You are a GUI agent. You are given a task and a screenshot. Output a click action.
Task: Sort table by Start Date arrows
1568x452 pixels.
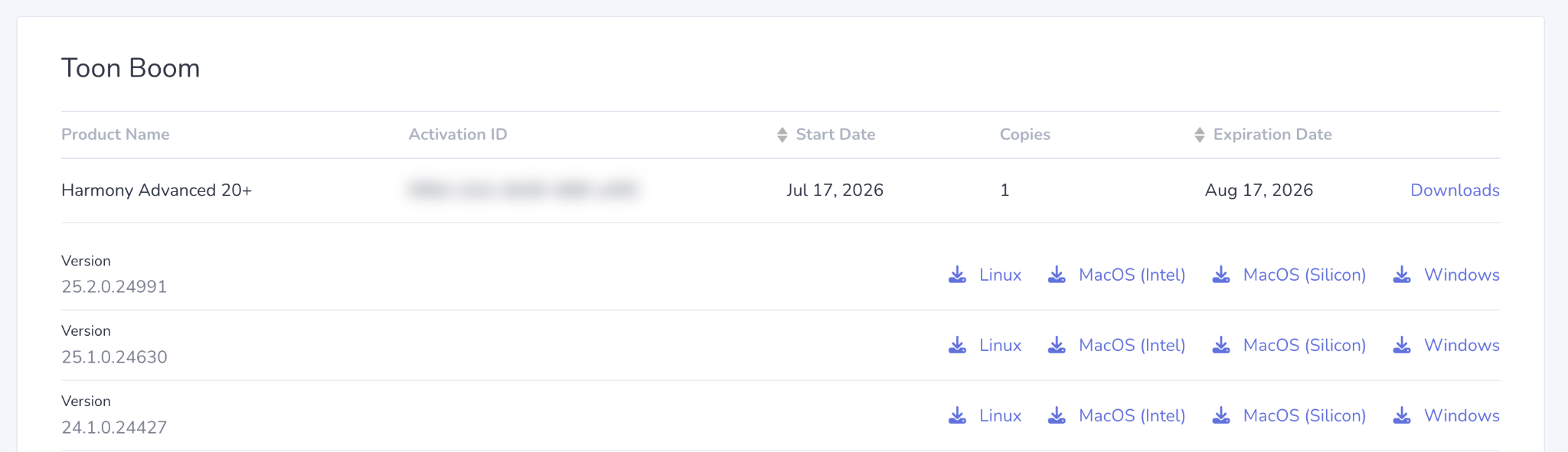[782, 135]
